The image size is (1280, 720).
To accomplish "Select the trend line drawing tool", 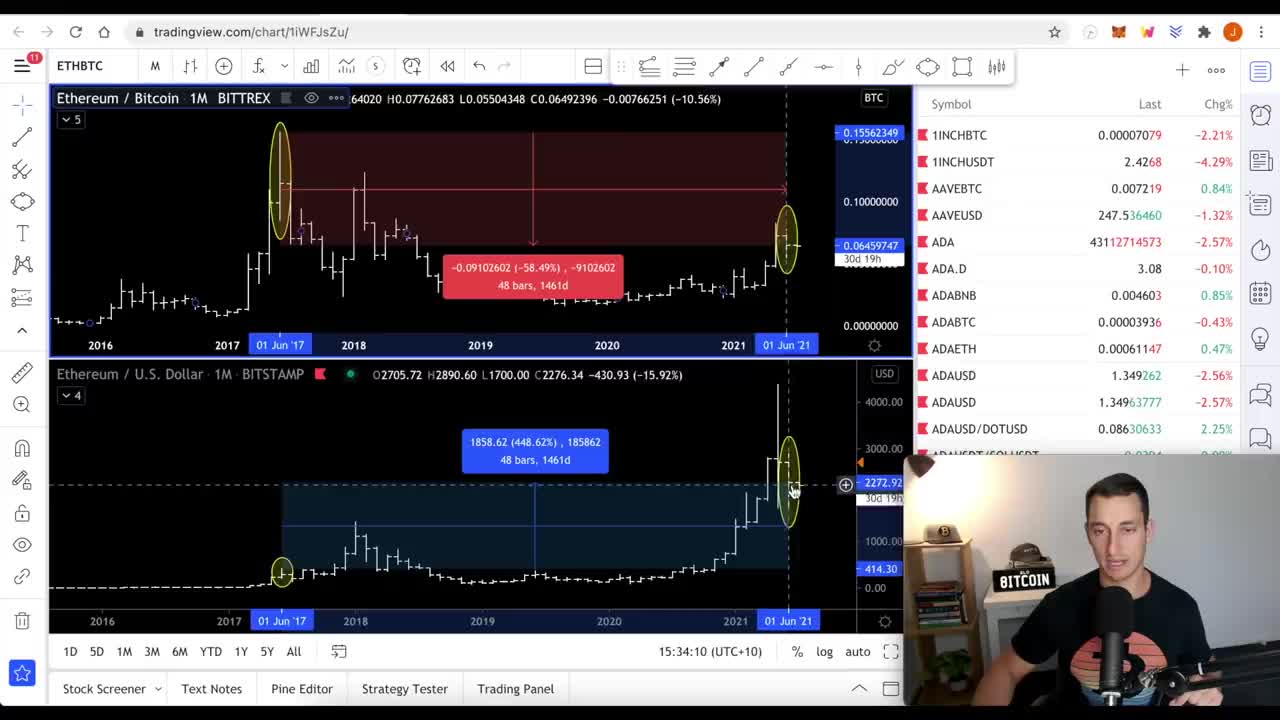I will 22,137.
